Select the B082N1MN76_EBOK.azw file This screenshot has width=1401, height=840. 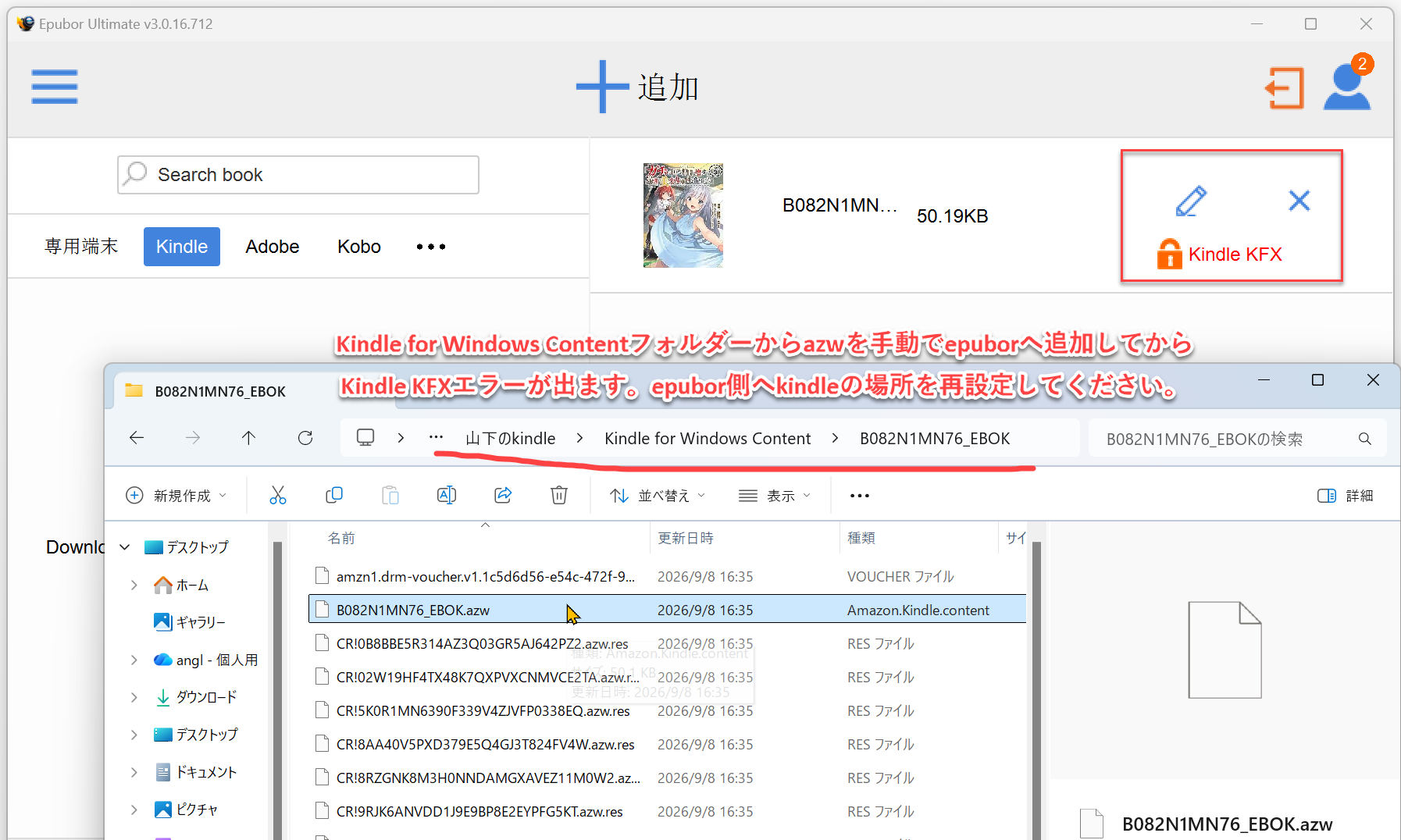click(x=668, y=610)
